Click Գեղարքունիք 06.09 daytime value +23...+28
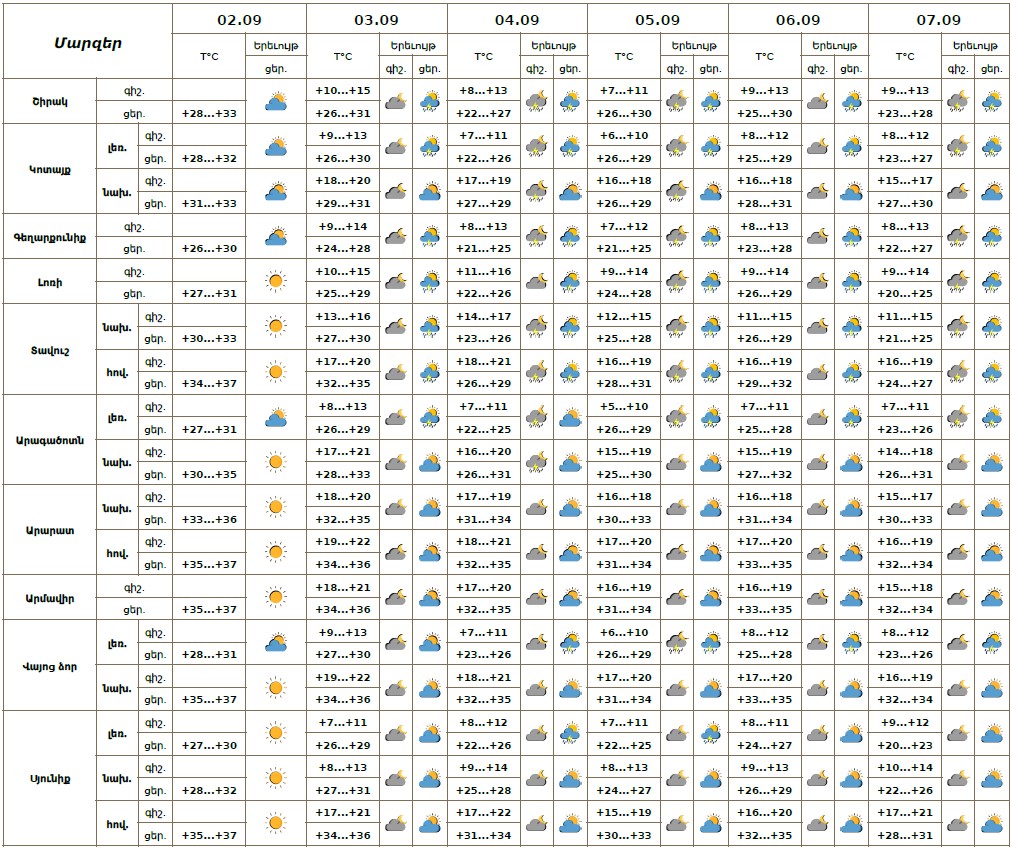 pyautogui.click(x=765, y=249)
